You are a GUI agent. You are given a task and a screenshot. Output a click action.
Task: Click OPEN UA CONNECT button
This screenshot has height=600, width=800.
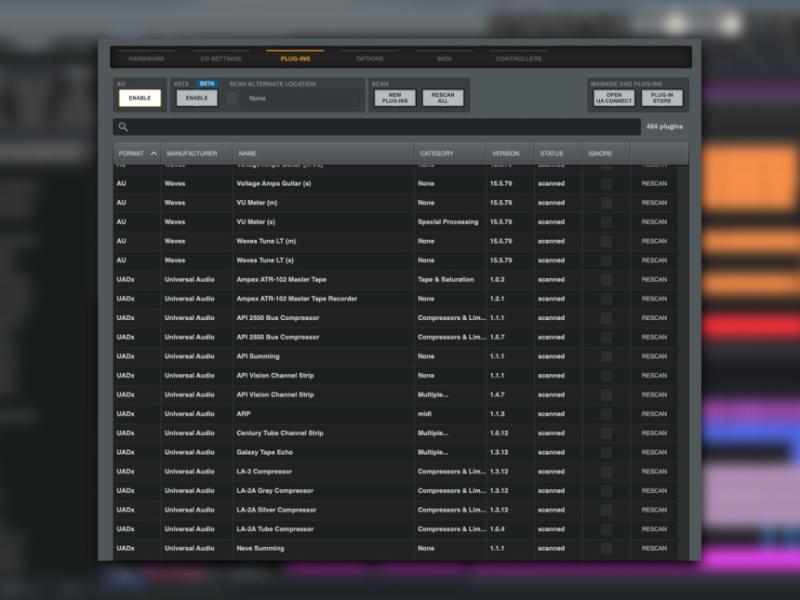pyautogui.click(x=614, y=98)
